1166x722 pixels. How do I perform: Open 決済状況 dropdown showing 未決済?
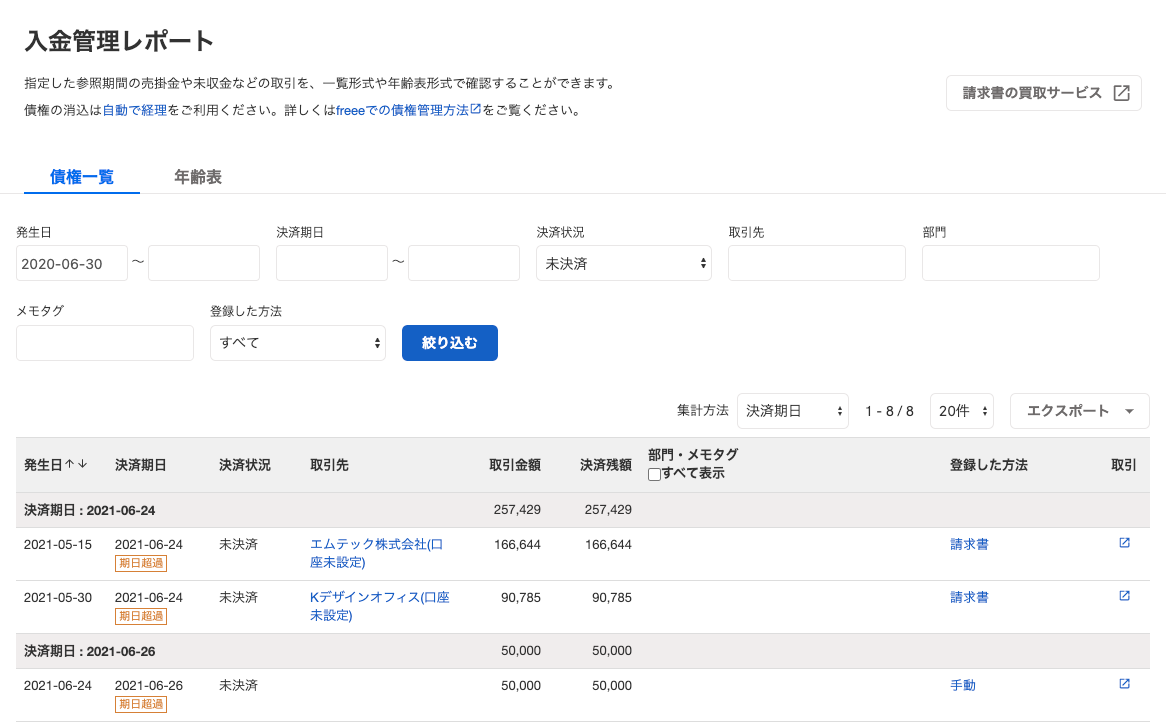pyautogui.click(x=623, y=263)
